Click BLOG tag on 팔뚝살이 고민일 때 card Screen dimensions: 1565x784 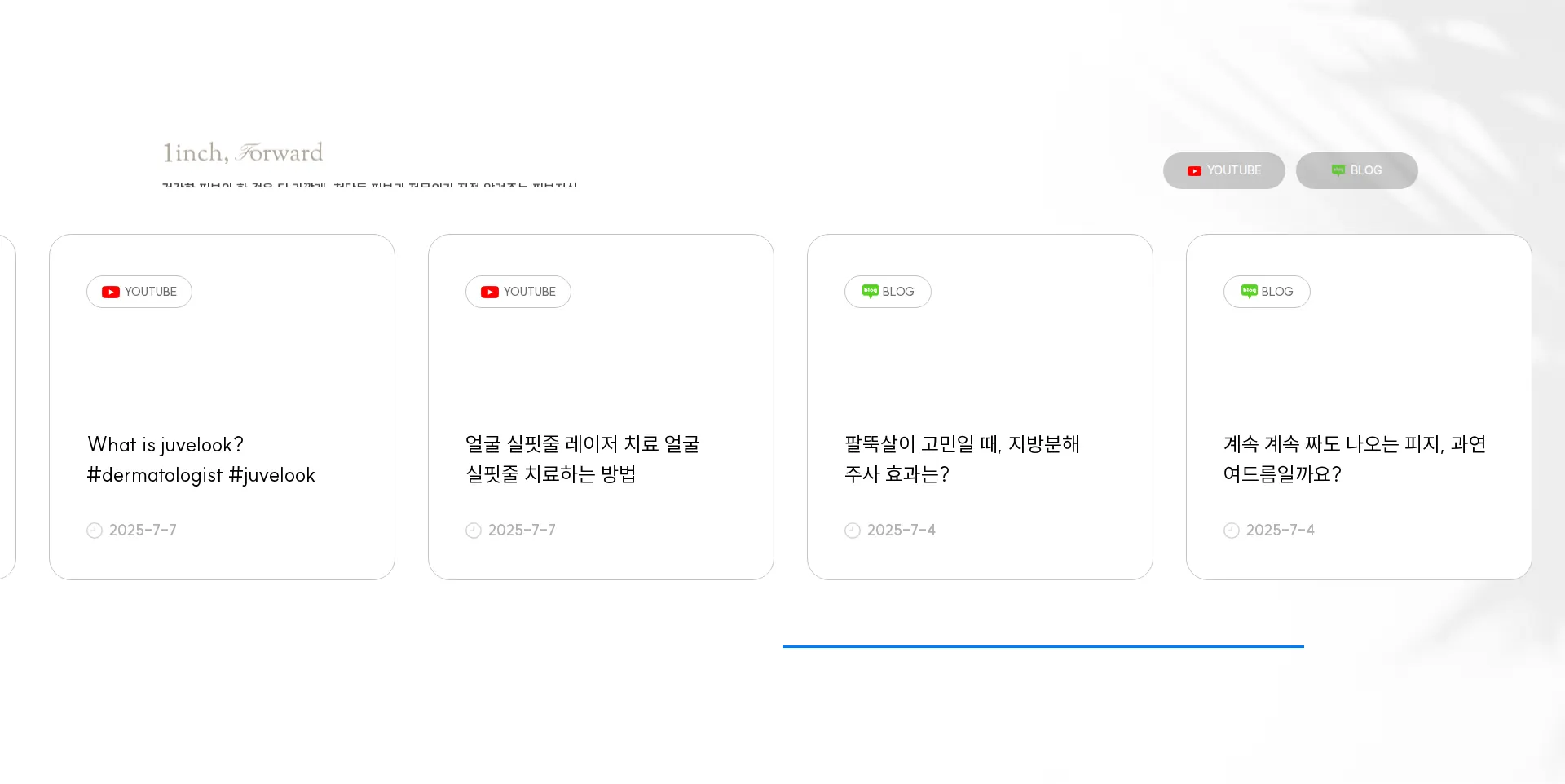[x=888, y=292]
